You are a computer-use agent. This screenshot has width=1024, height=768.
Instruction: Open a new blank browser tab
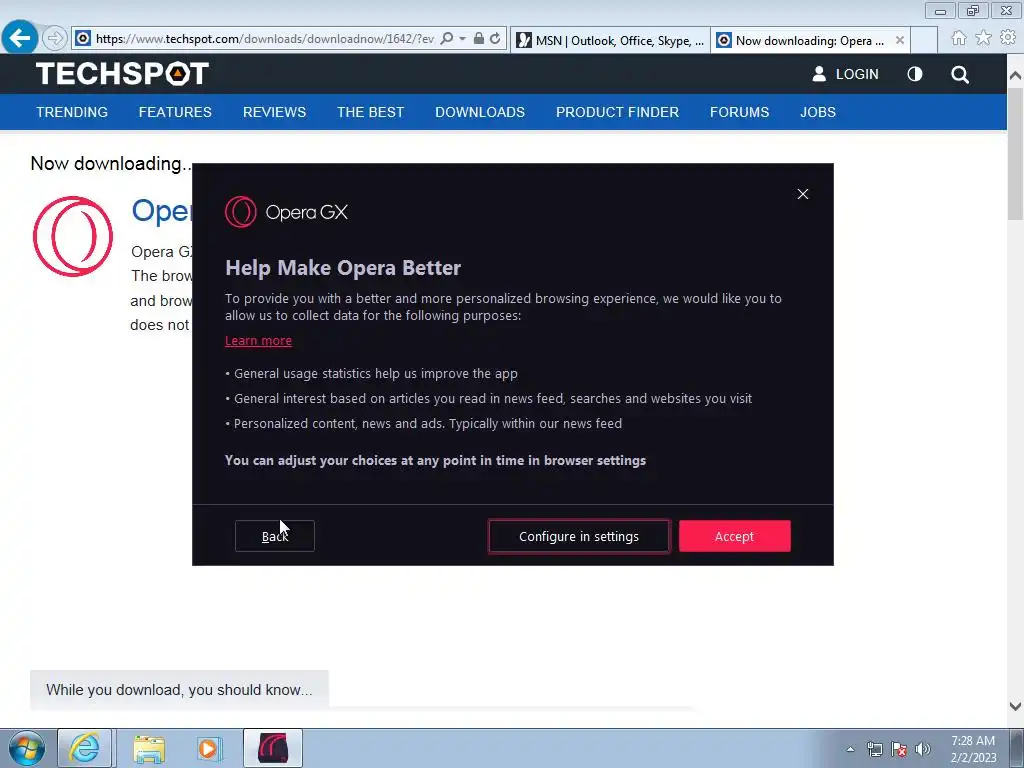pos(924,40)
